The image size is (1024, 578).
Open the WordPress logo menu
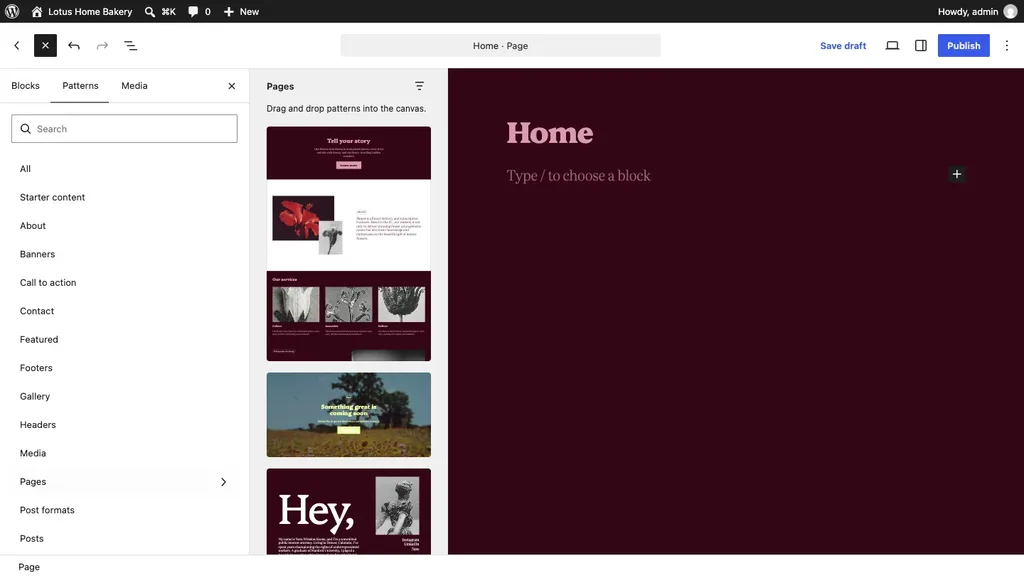[12, 11]
